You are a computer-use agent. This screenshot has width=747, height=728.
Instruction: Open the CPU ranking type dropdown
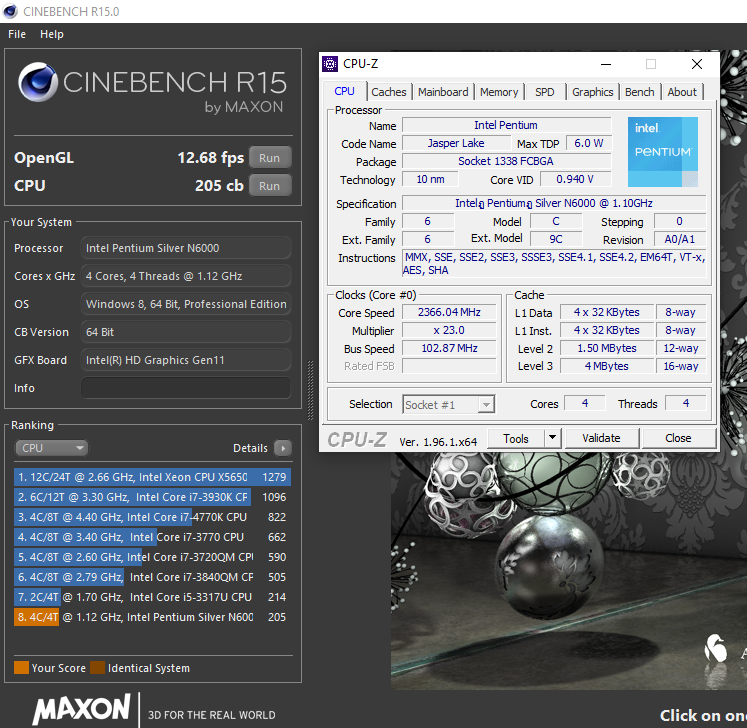point(51,448)
